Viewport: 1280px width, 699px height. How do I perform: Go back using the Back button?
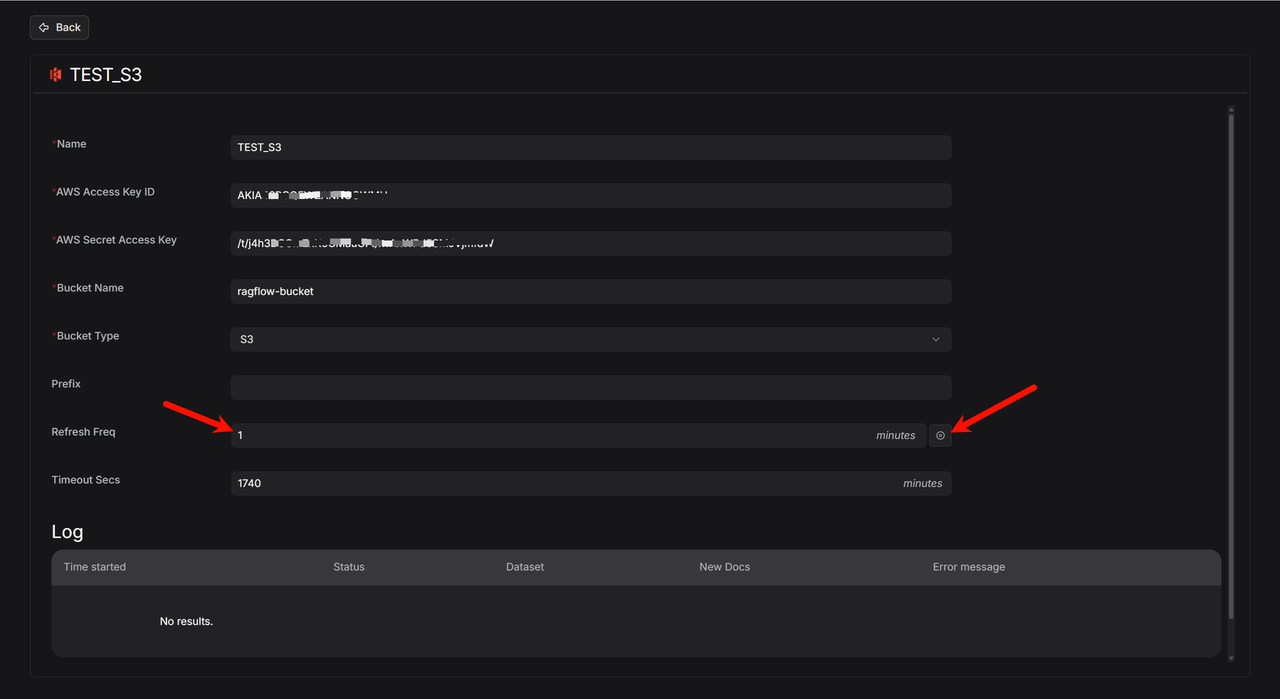coord(59,27)
